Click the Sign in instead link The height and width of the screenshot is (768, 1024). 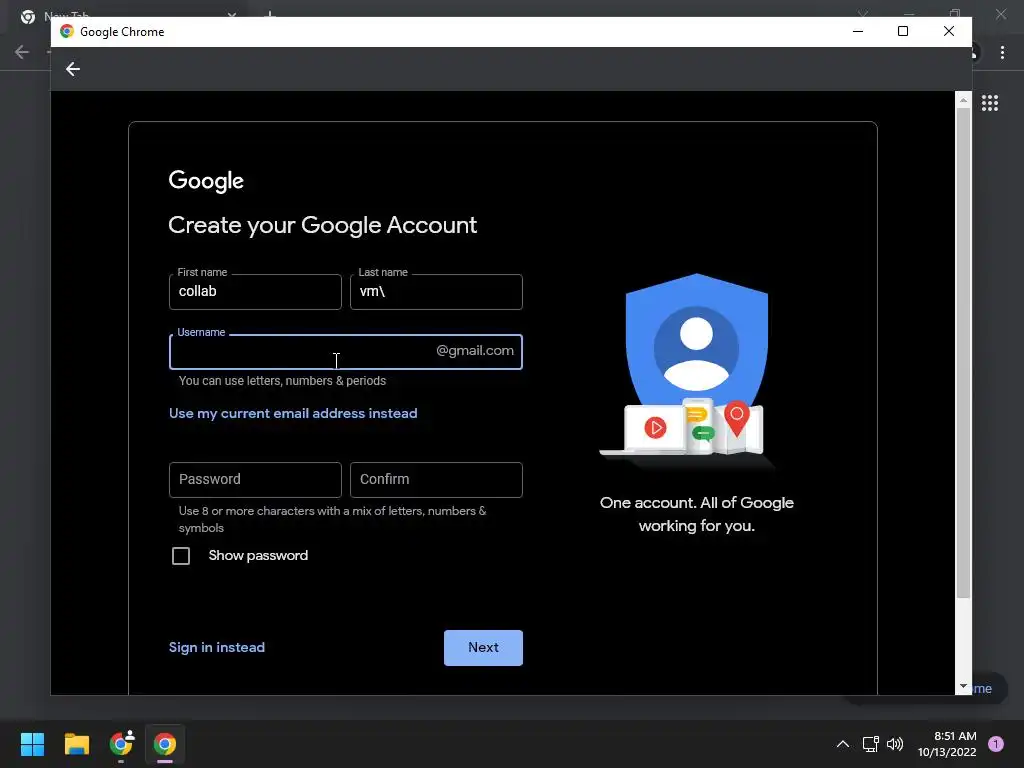(217, 647)
